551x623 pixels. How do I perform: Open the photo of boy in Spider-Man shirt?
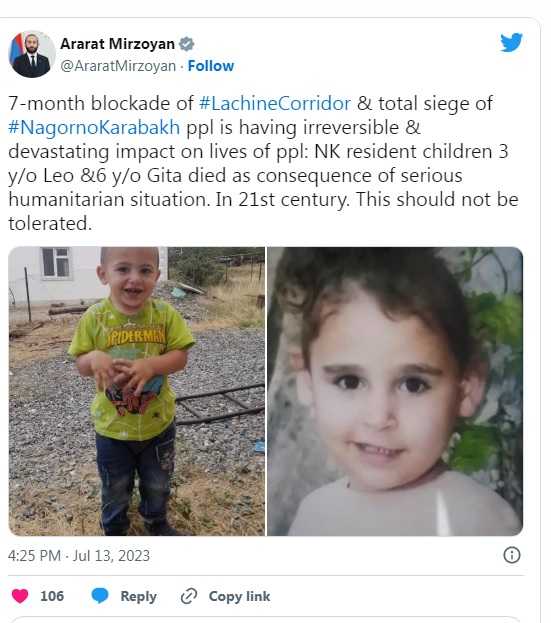pos(137,391)
